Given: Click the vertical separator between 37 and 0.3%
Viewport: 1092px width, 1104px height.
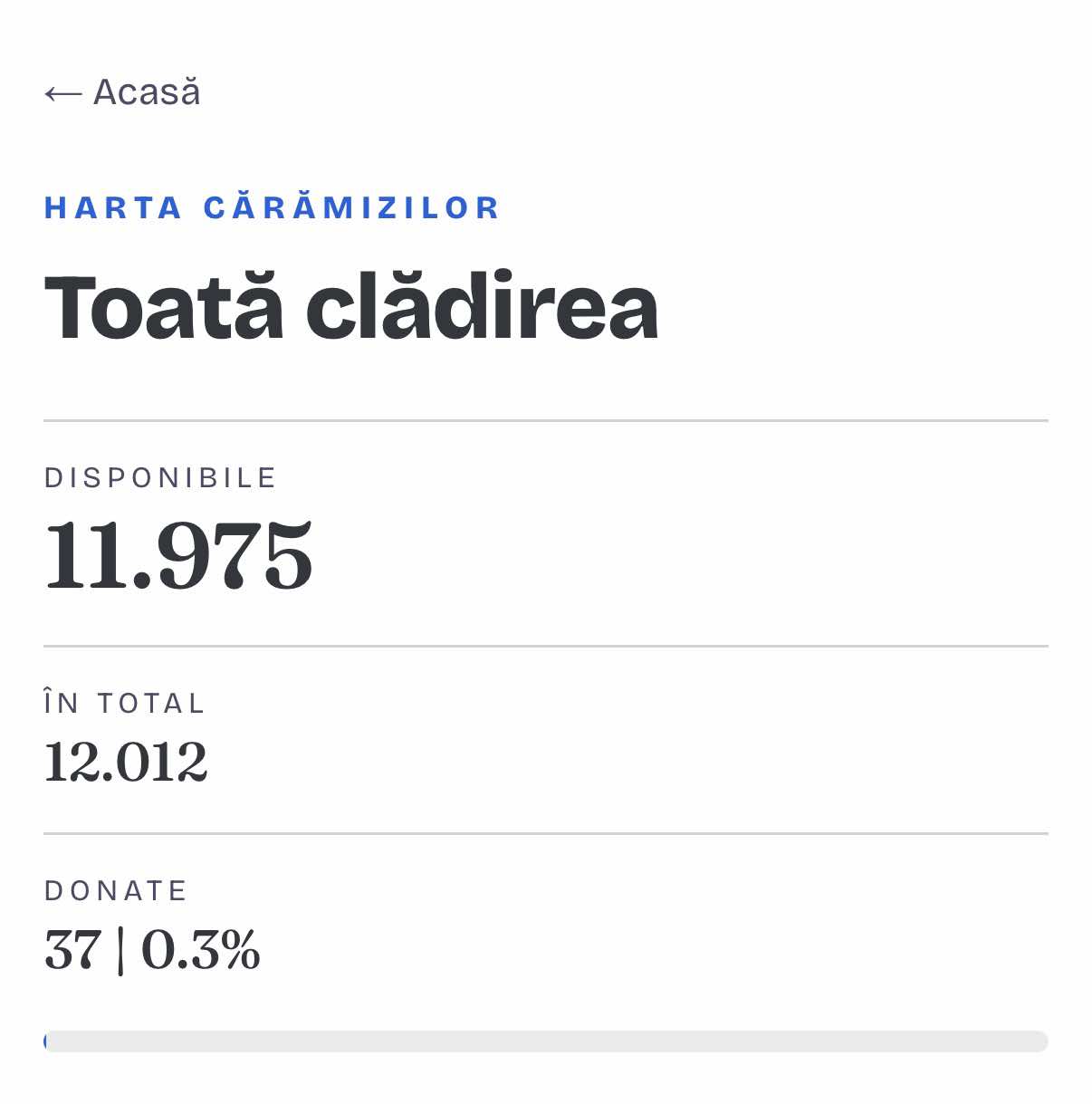Looking at the screenshot, I should click(120, 951).
